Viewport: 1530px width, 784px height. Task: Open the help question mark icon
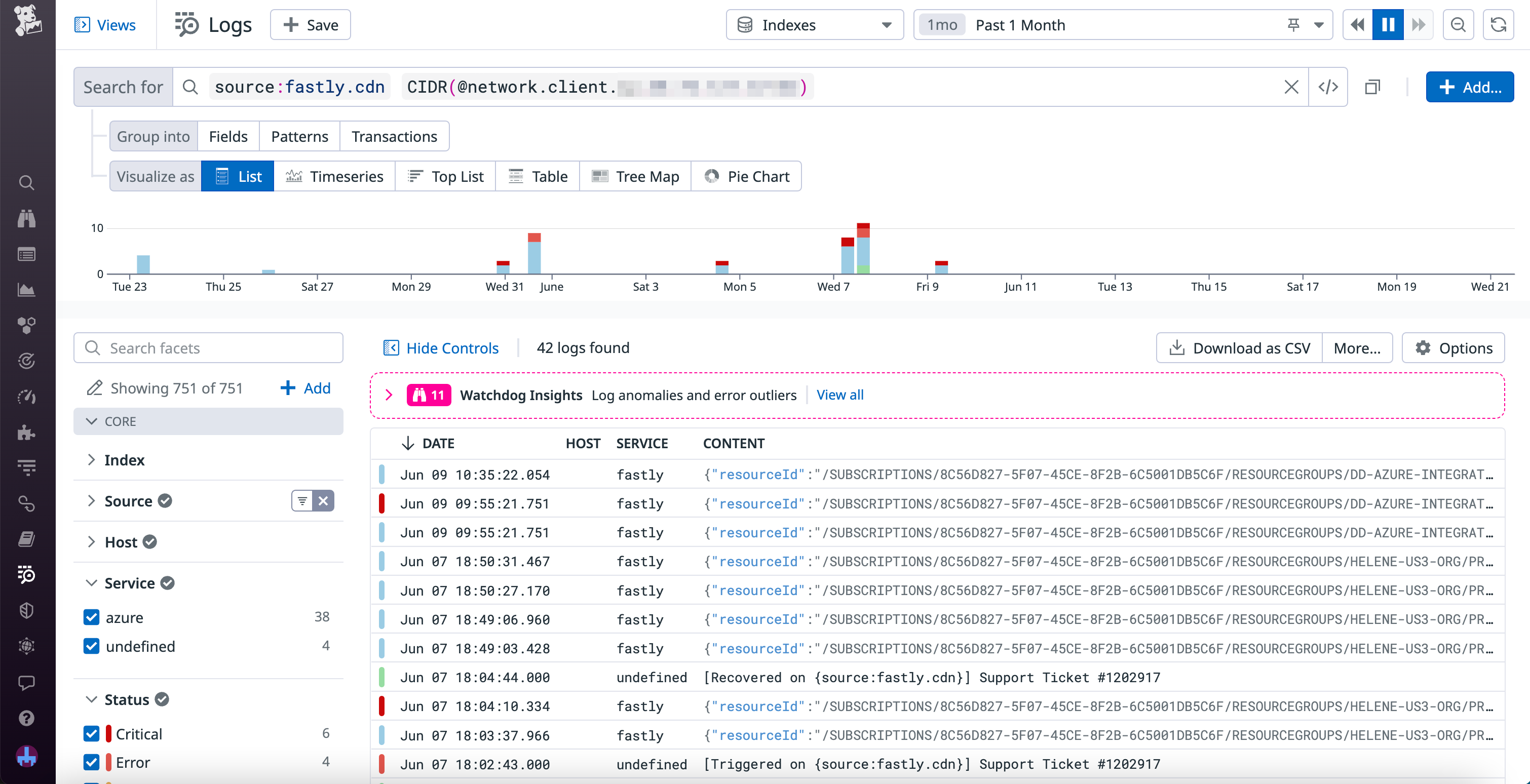tap(27, 719)
